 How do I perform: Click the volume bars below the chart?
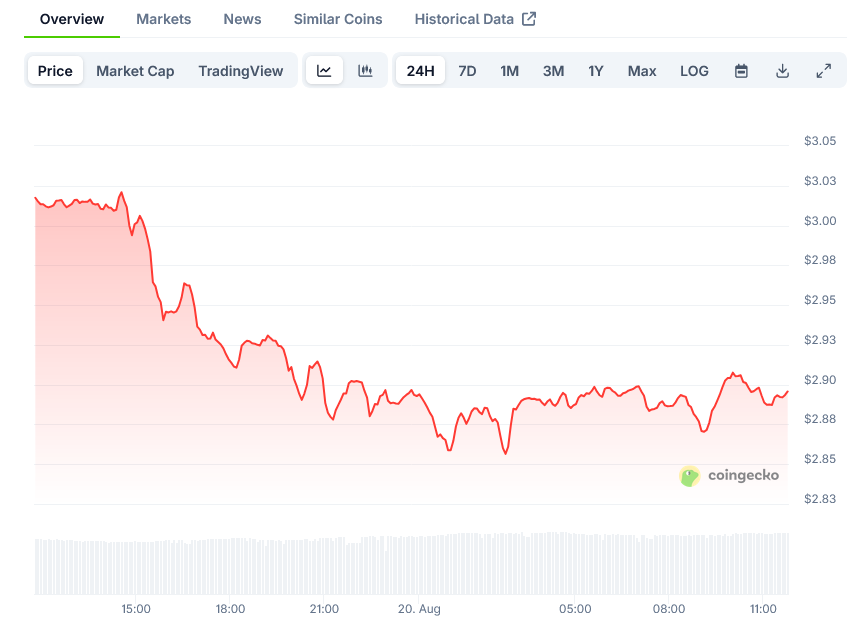click(x=412, y=564)
